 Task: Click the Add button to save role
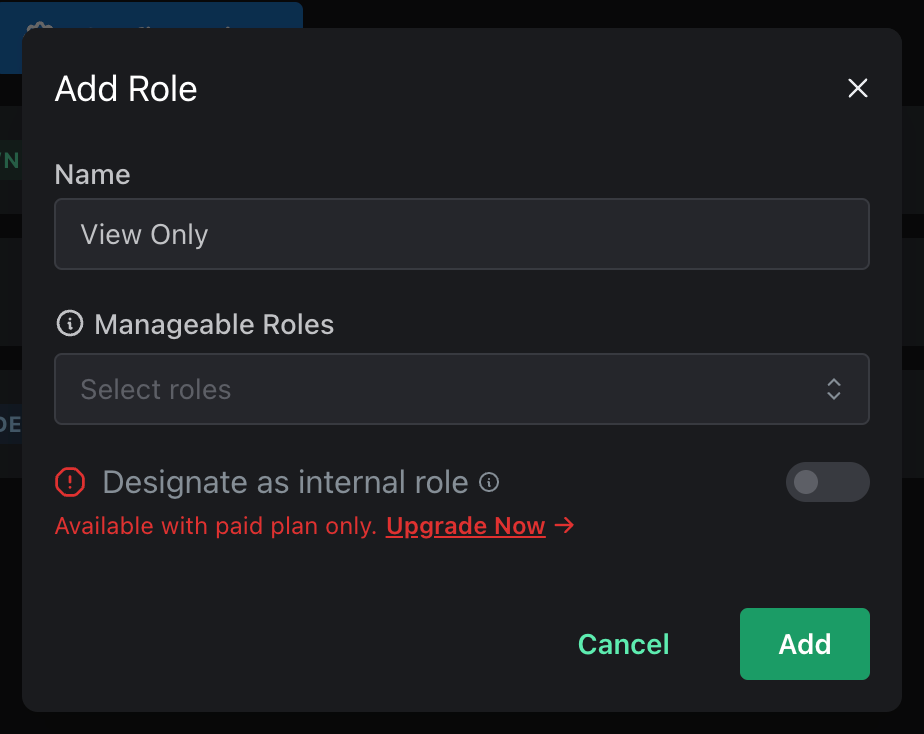click(804, 644)
